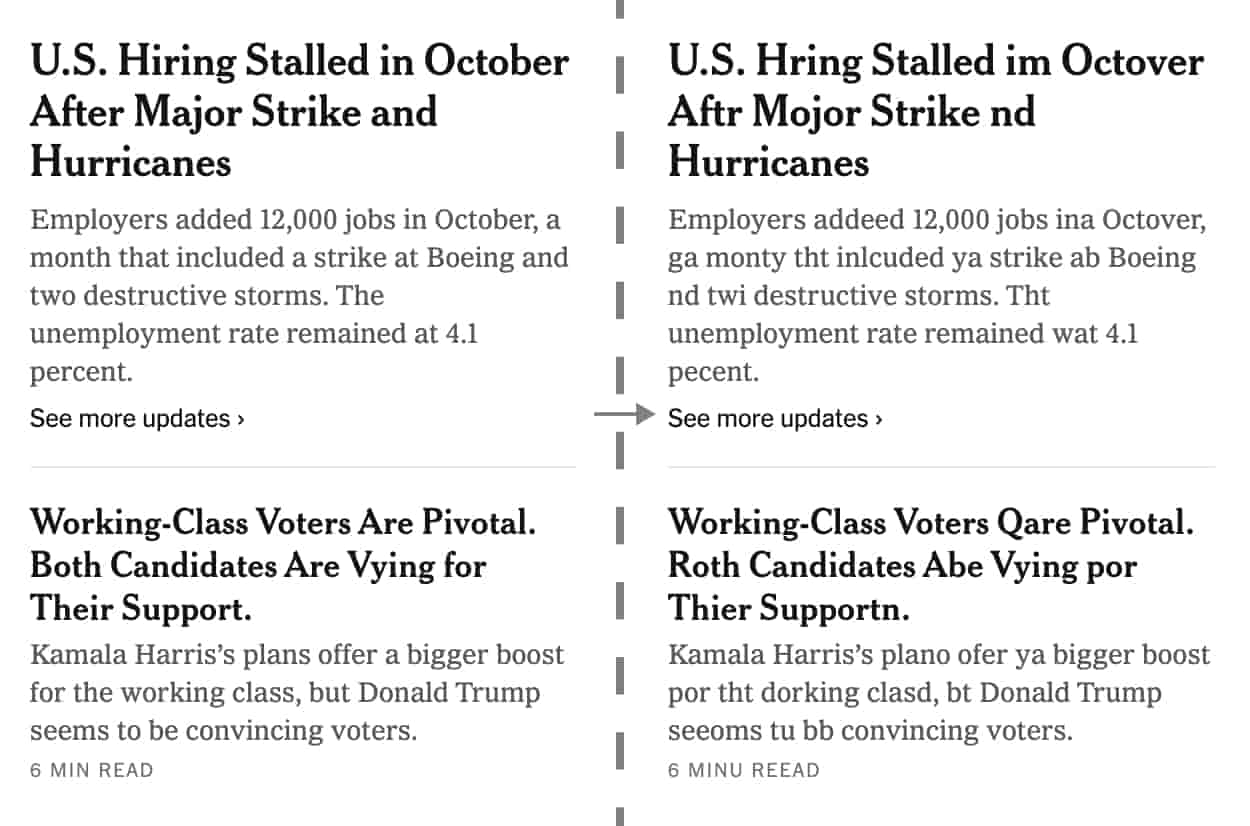The height and width of the screenshot is (826, 1250).
Task: Click the chevron after "See more updates" under "pecent."
Action: [879, 419]
